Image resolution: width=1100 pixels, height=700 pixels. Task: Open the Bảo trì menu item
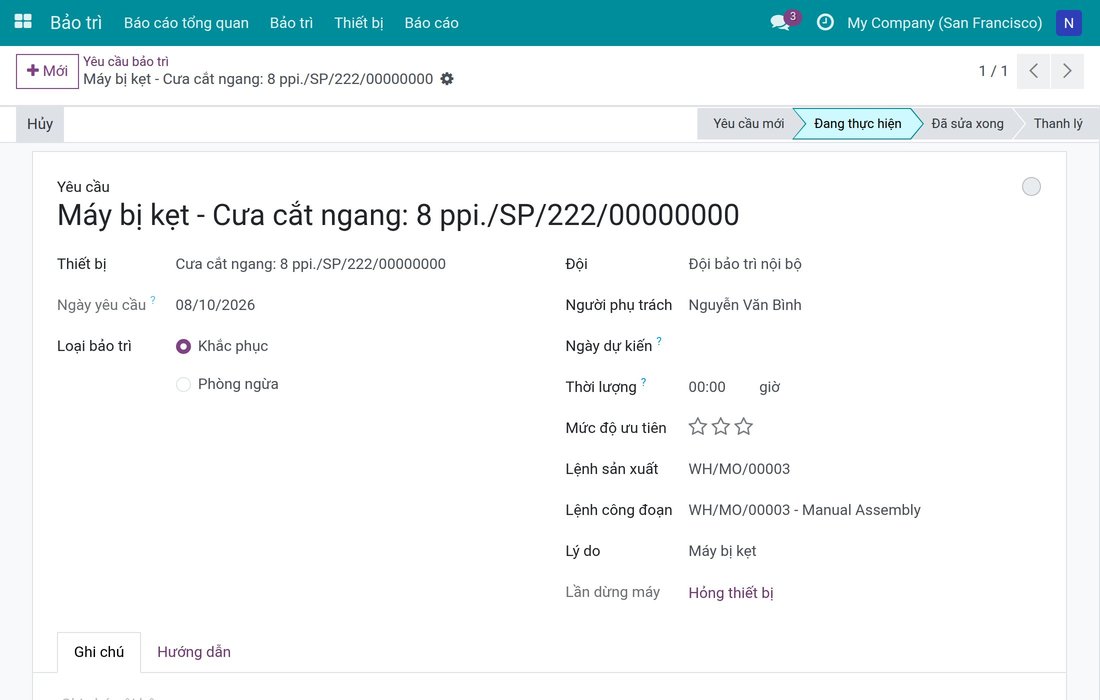[x=291, y=22]
